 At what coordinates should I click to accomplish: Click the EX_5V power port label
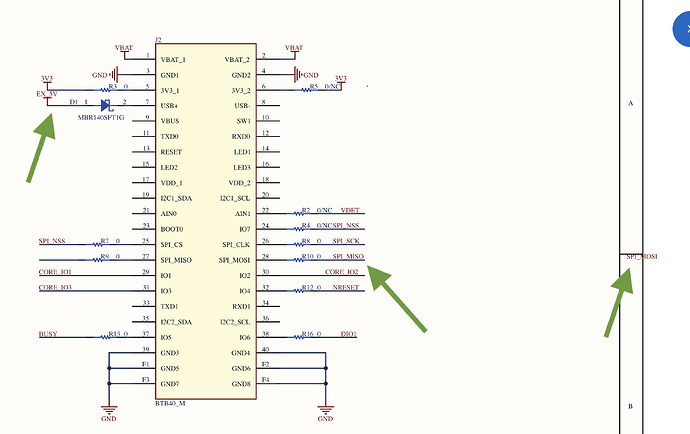(47, 94)
